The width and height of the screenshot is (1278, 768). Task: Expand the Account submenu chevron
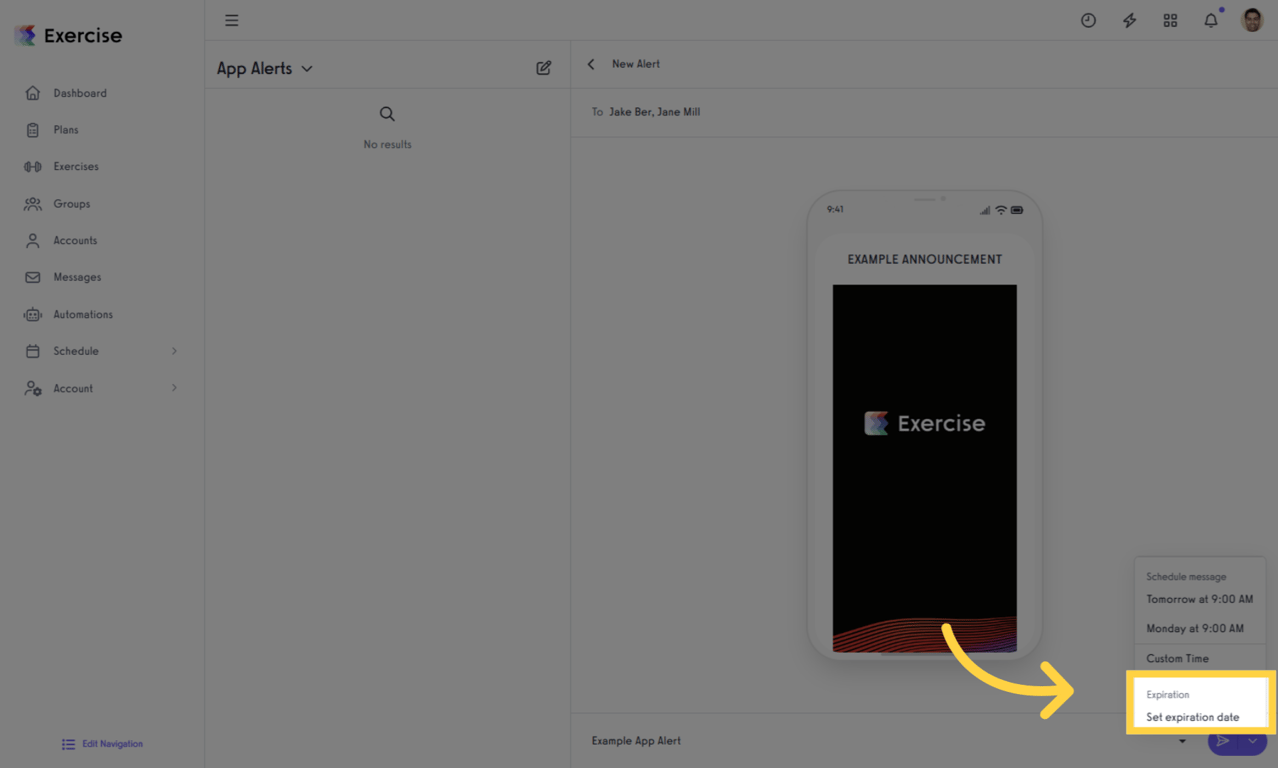pos(174,388)
